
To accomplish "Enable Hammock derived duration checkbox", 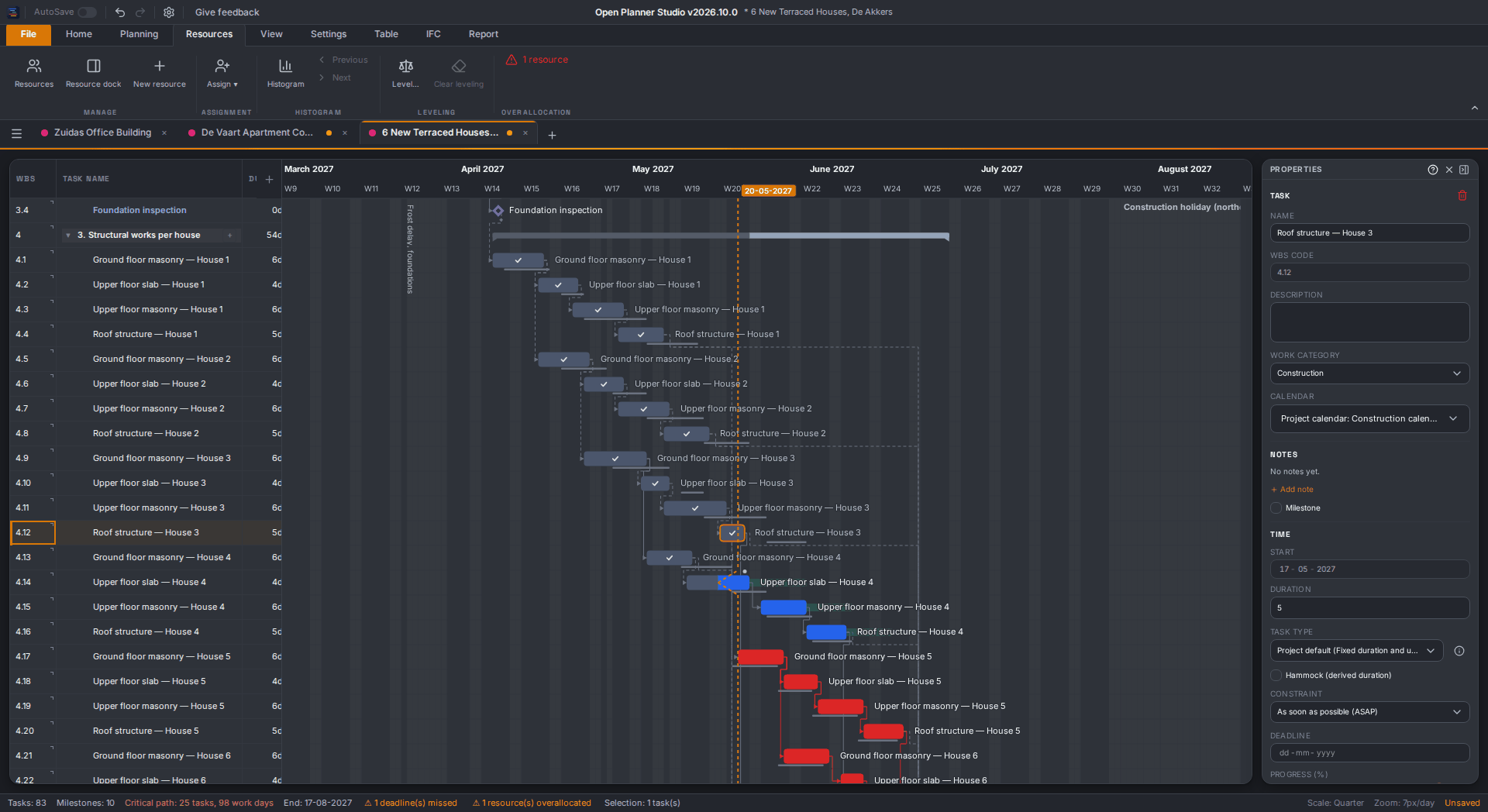I will pos(1276,676).
